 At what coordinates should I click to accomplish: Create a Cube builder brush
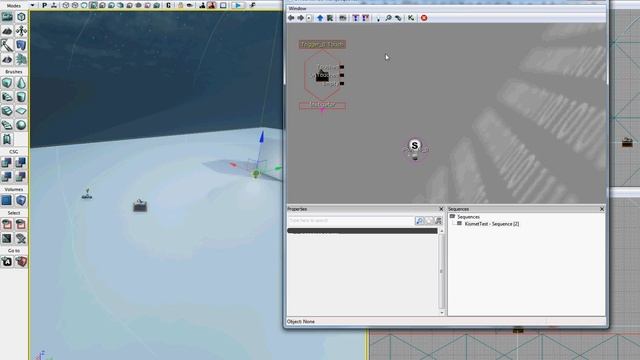click(x=7, y=83)
